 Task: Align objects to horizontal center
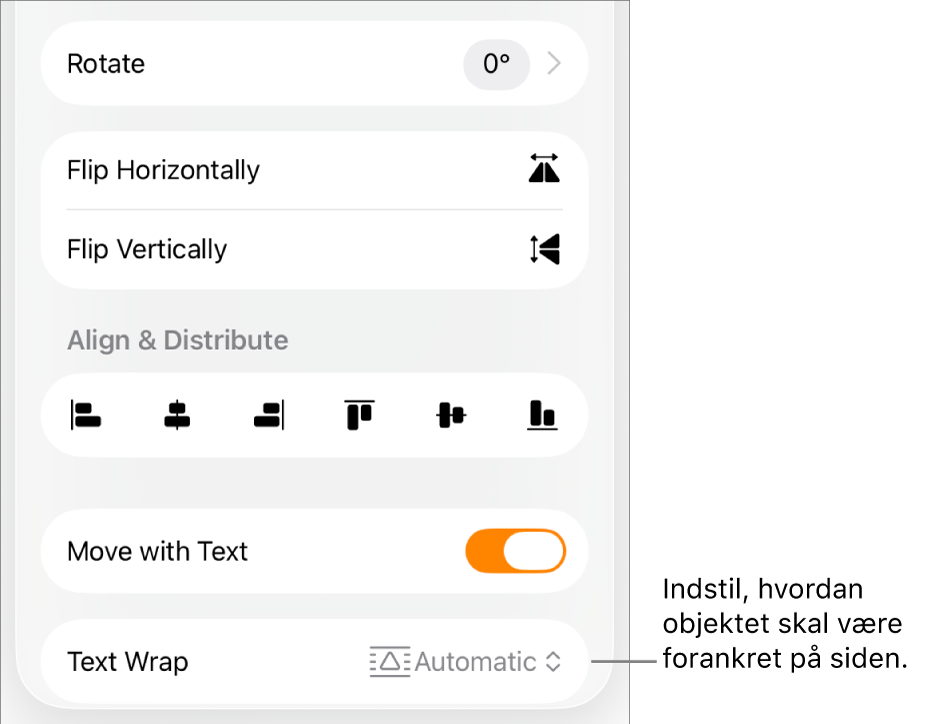click(177, 415)
